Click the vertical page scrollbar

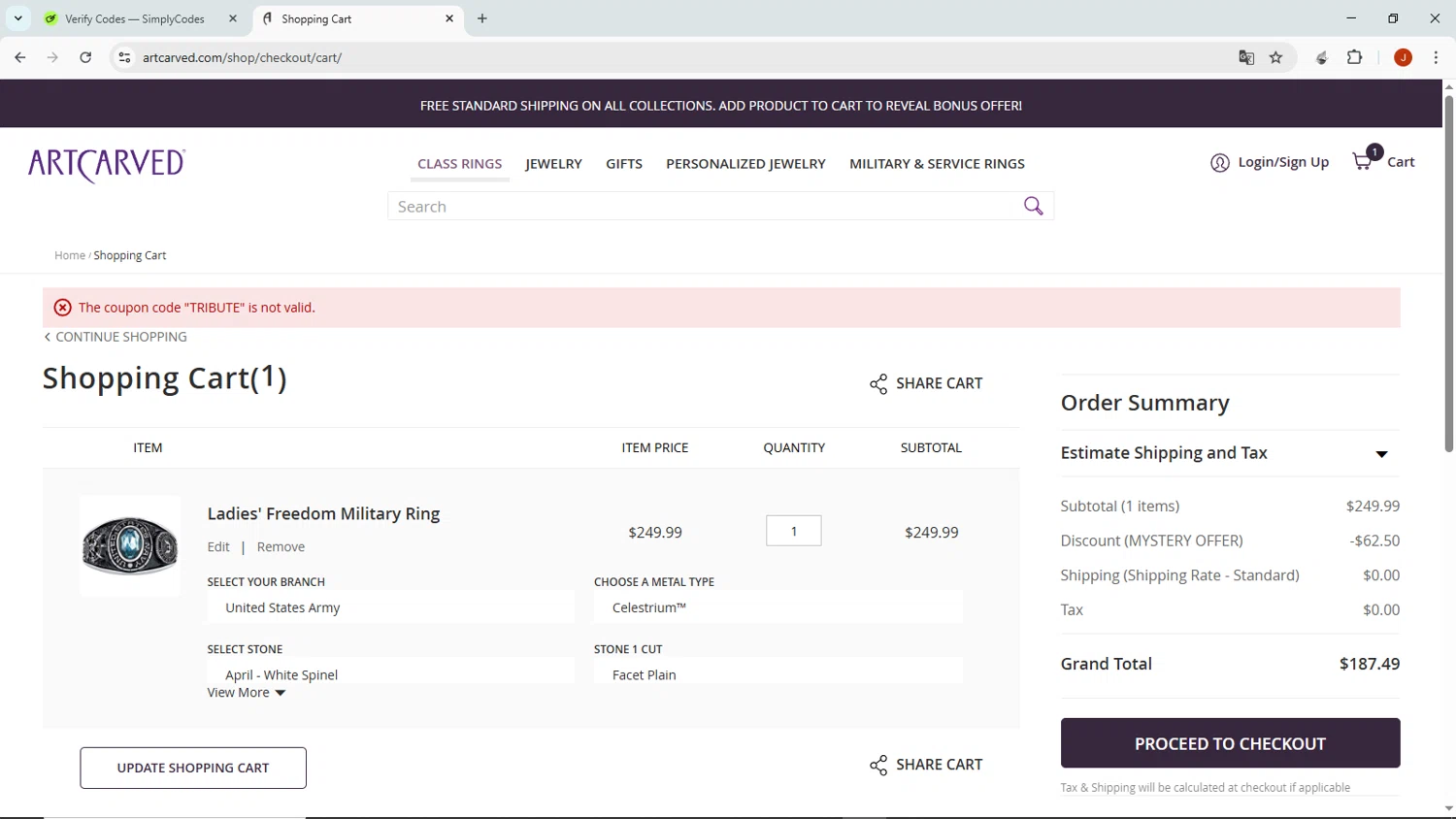tap(1448, 272)
